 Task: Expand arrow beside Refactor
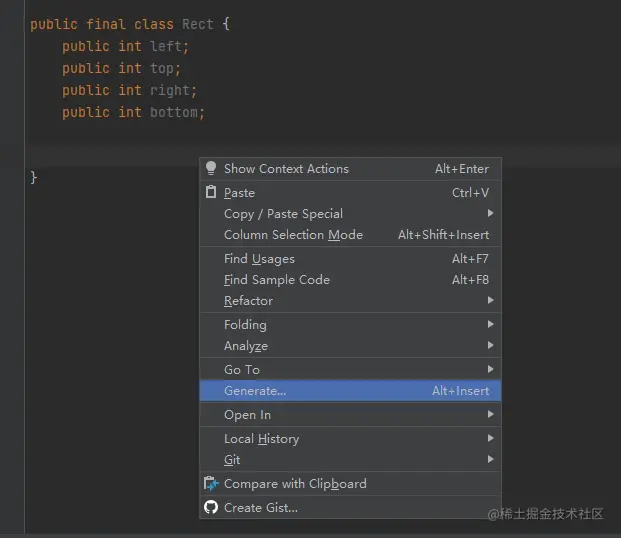pos(491,300)
